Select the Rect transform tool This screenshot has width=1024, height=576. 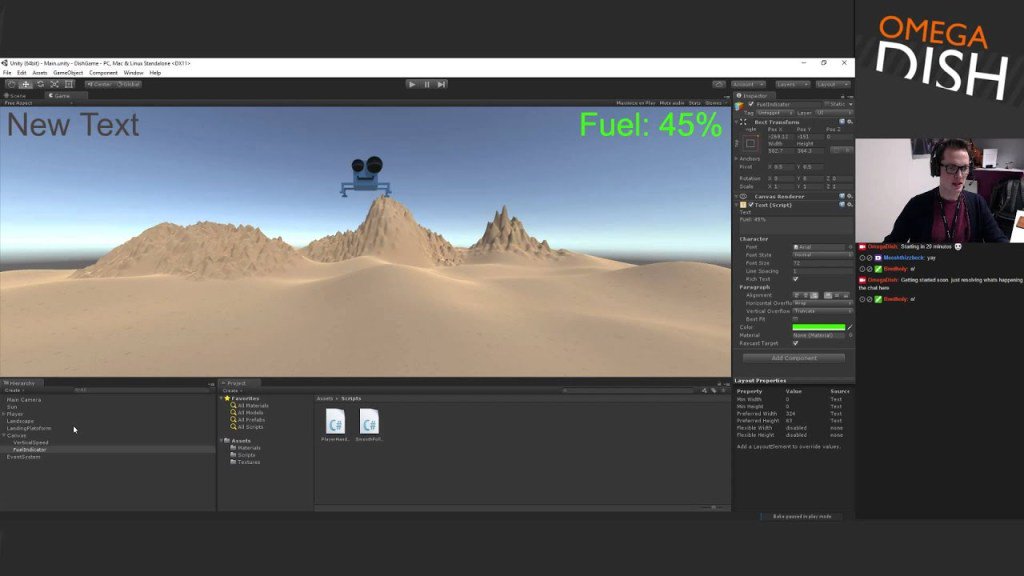69,84
